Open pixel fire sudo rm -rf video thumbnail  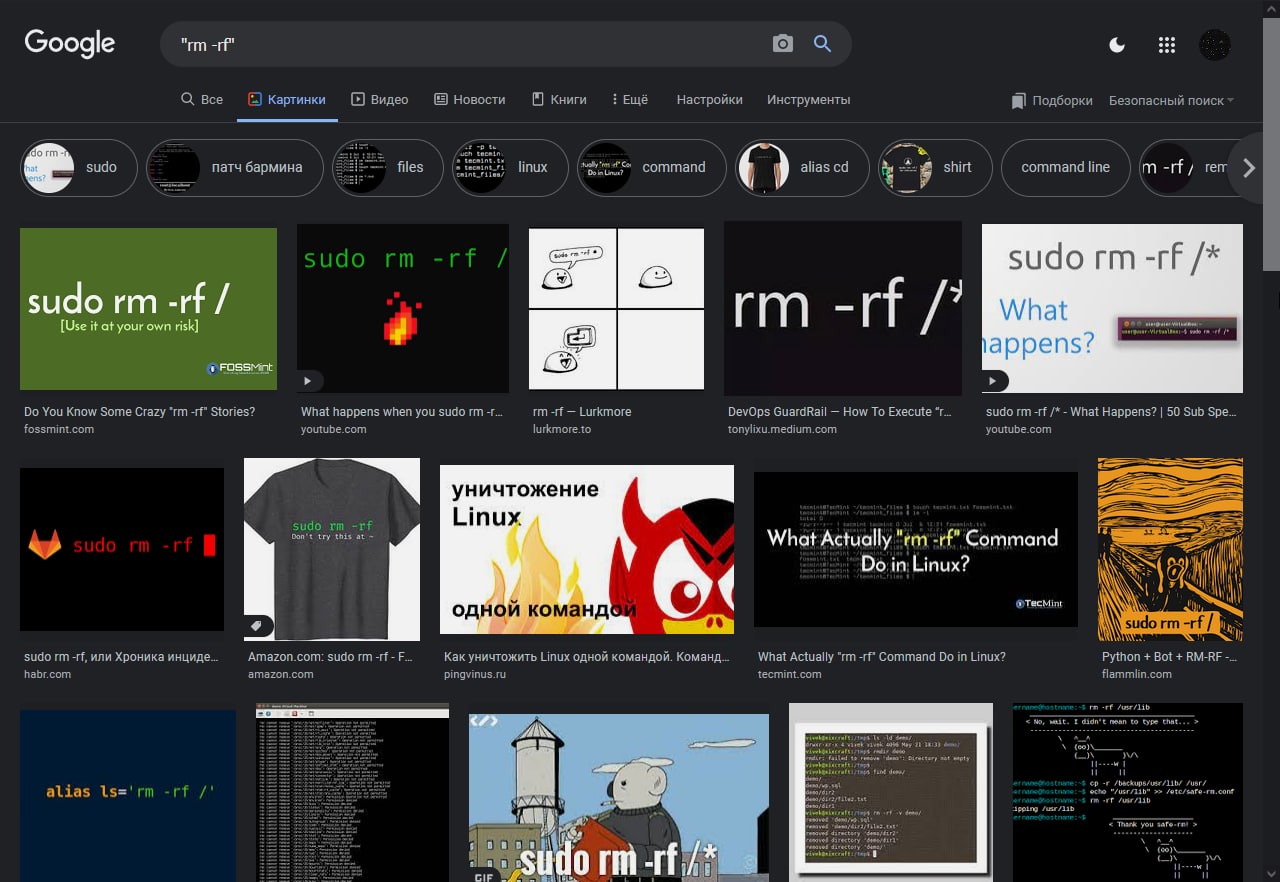point(403,308)
